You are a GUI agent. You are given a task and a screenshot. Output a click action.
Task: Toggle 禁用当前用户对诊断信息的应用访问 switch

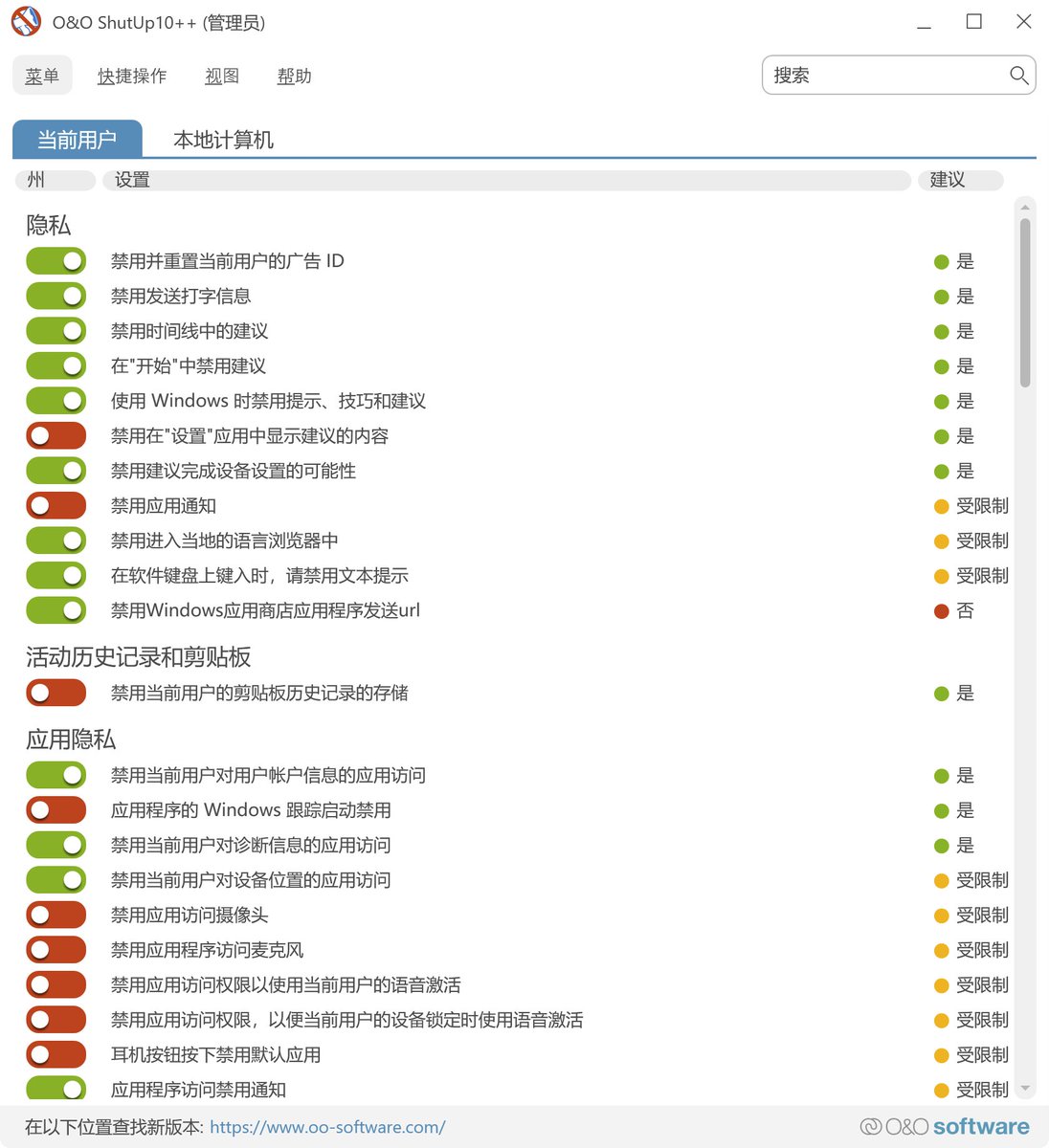pos(56,845)
